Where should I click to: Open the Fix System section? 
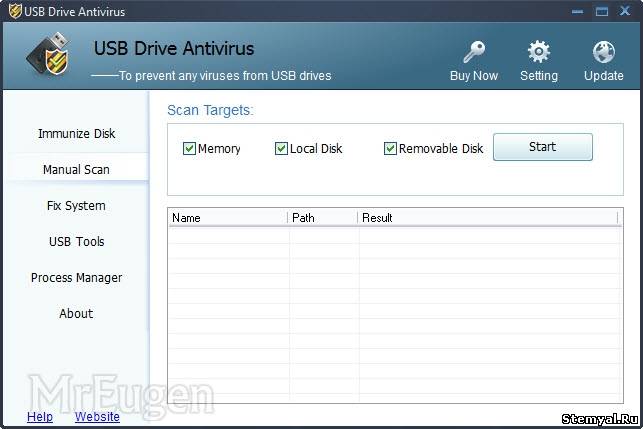[x=77, y=205]
